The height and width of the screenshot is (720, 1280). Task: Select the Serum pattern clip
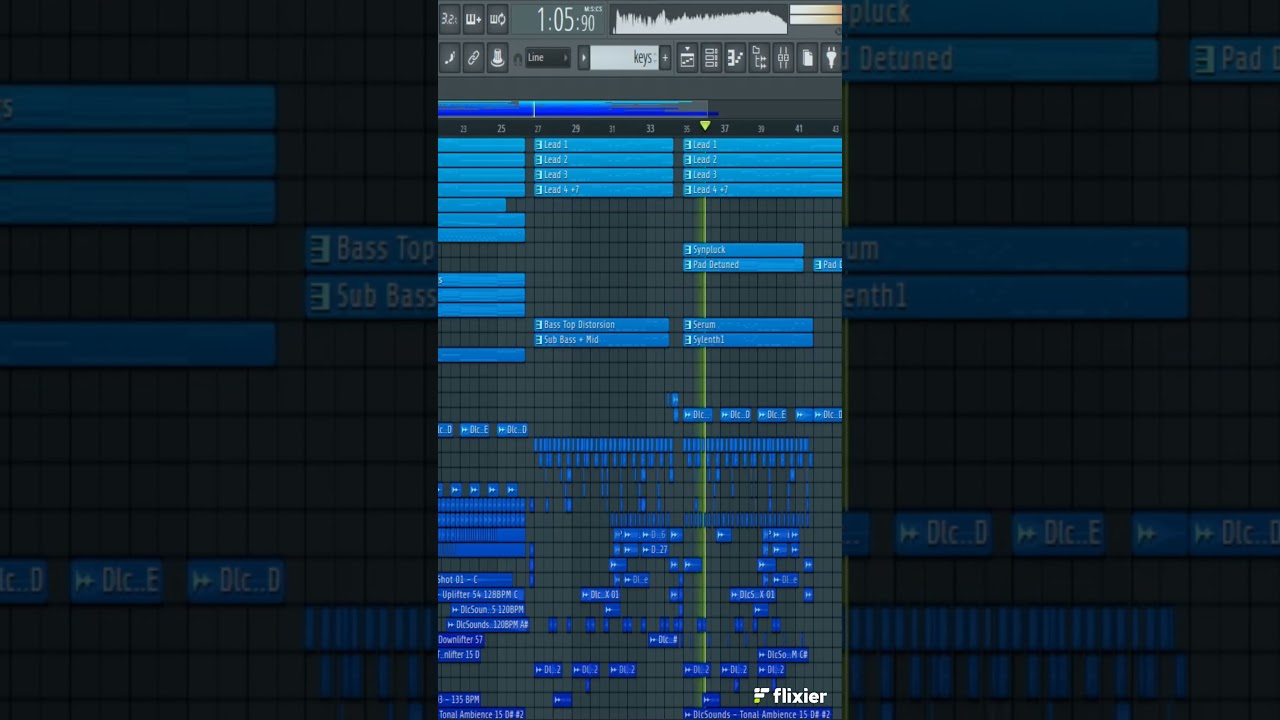coord(748,324)
